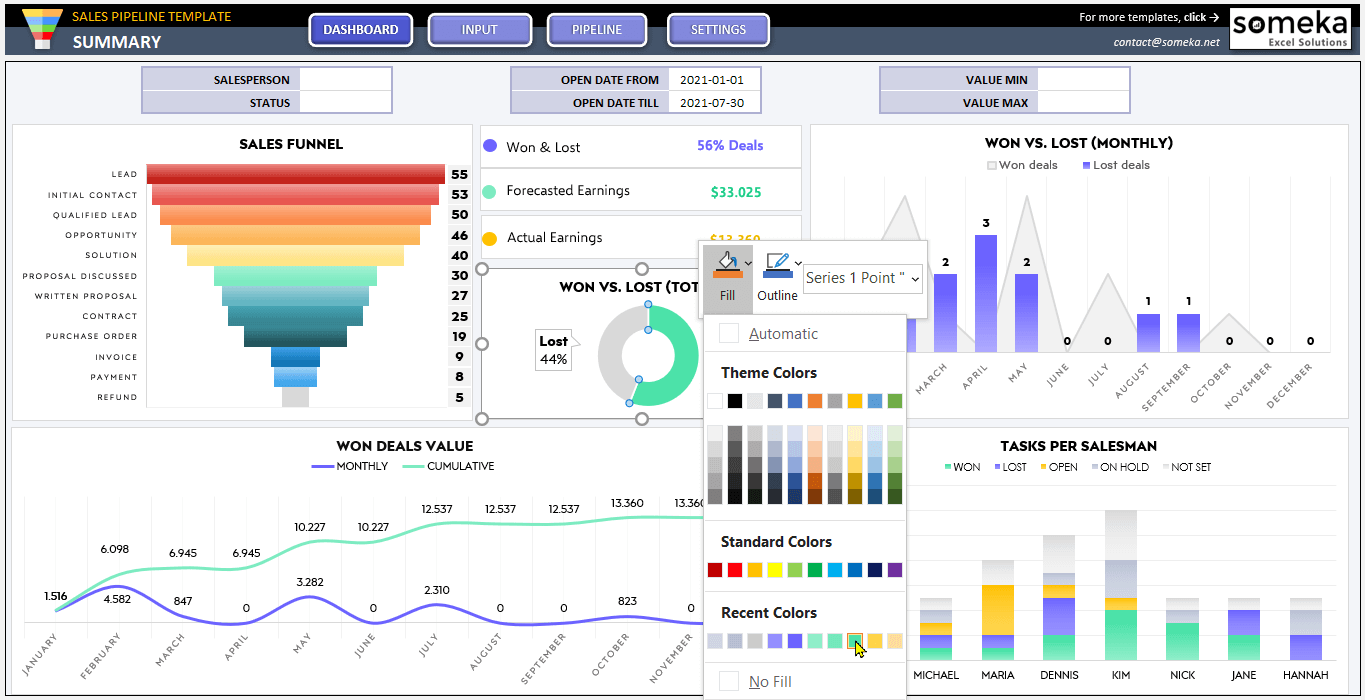Click the yellow Actual Earnings circle icon
Image resolution: width=1365 pixels, height=700 pixels.
pyautogui.click(x=489, y=237)
